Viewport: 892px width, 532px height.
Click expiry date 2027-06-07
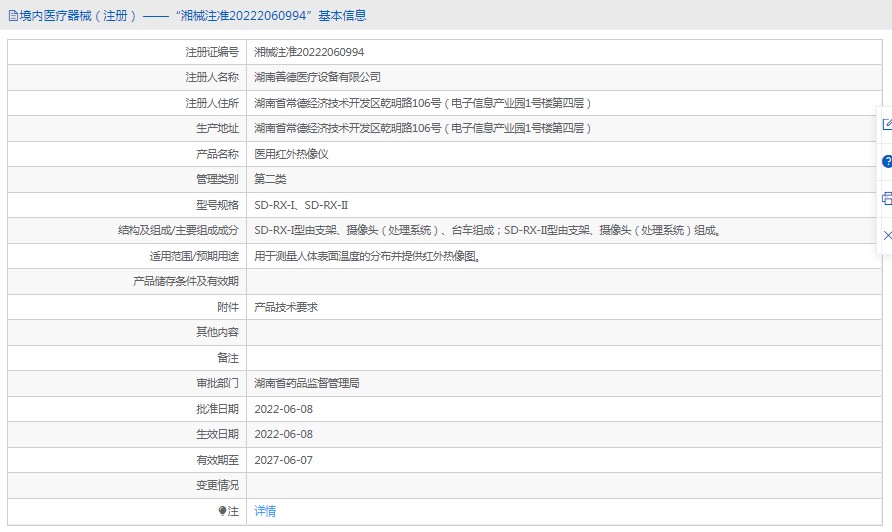click(x=283, y=460)
